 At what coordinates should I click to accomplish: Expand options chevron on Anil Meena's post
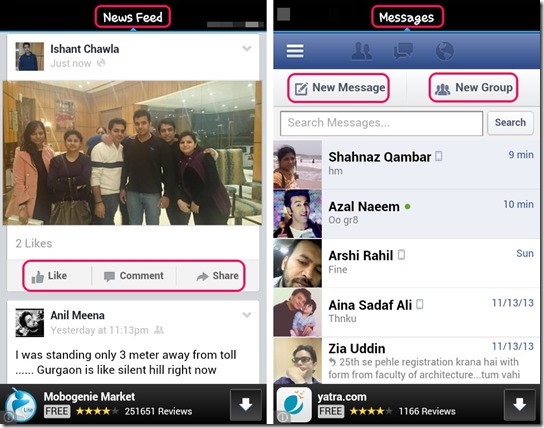coord(247,315)
